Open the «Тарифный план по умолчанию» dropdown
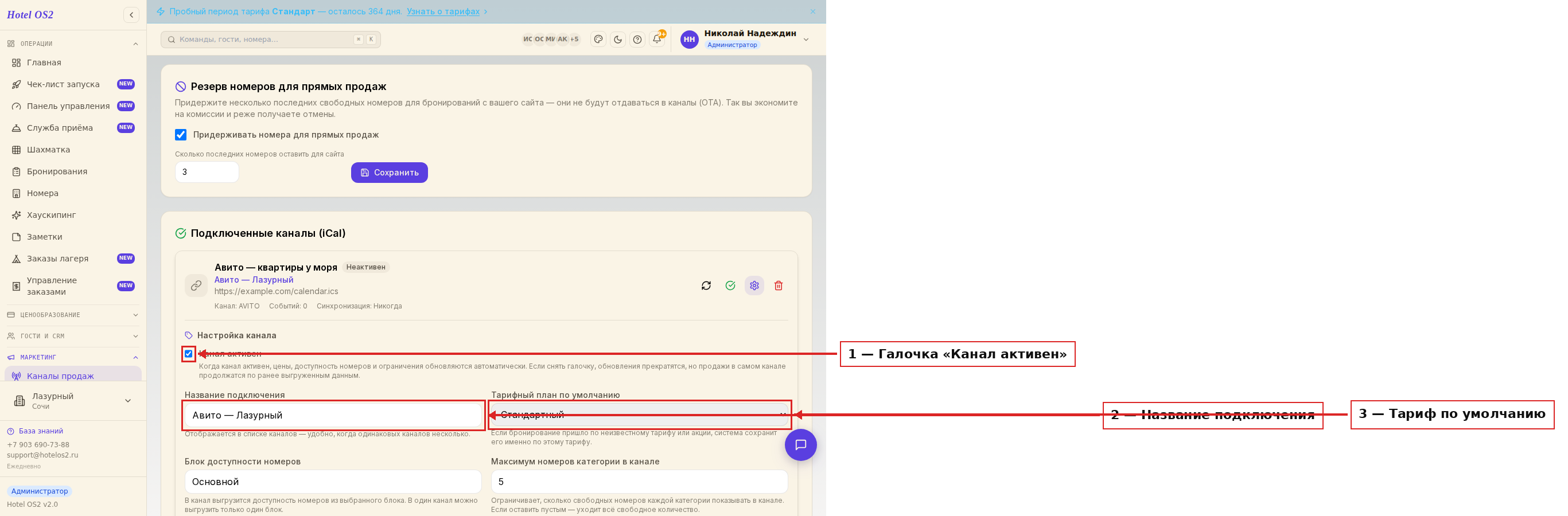The width and height of the screenshot is (1568, 516). tap(639, 415)
